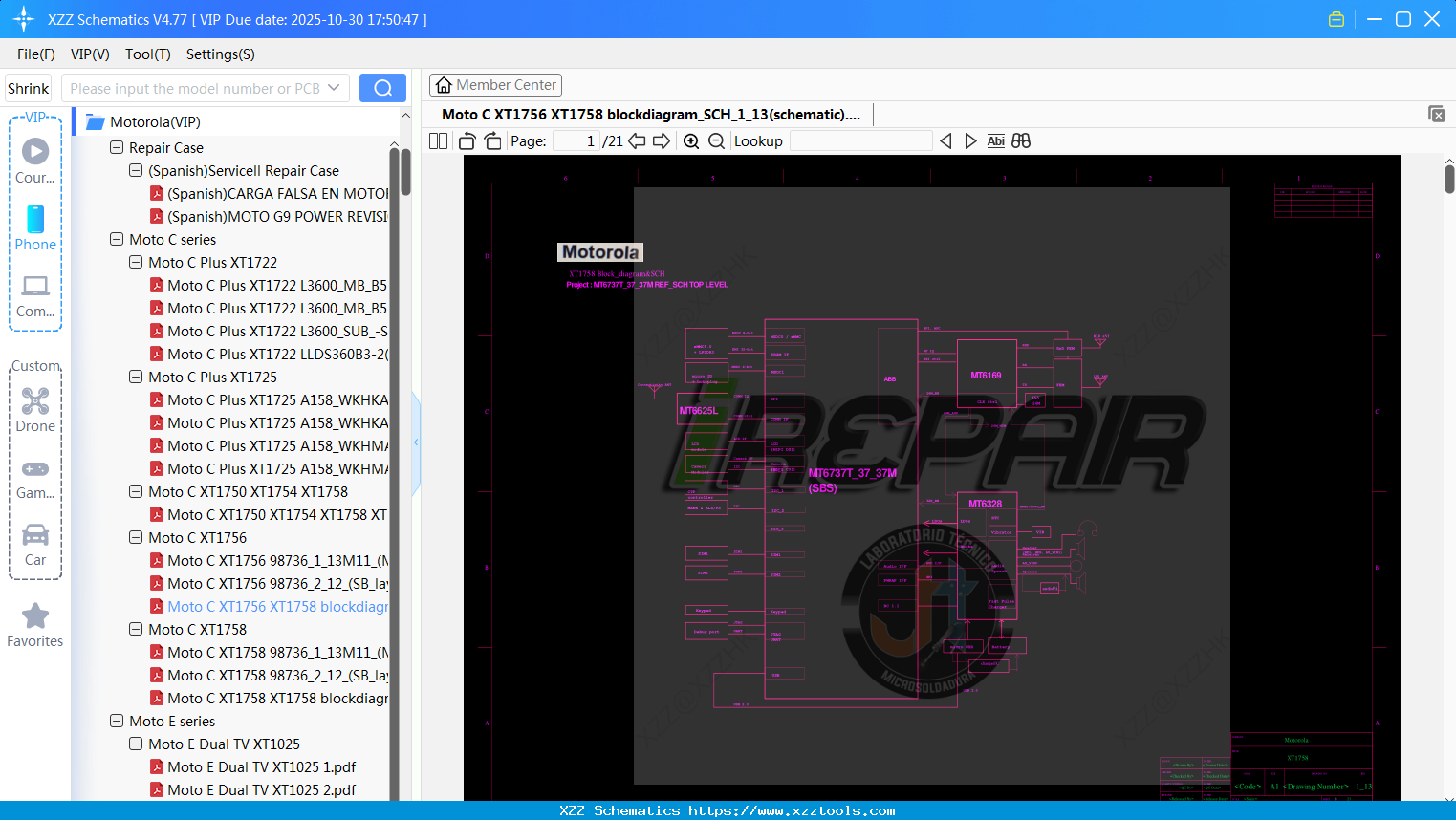
Task: Open the Phone category in sidebar
Action: click(35, 228)
